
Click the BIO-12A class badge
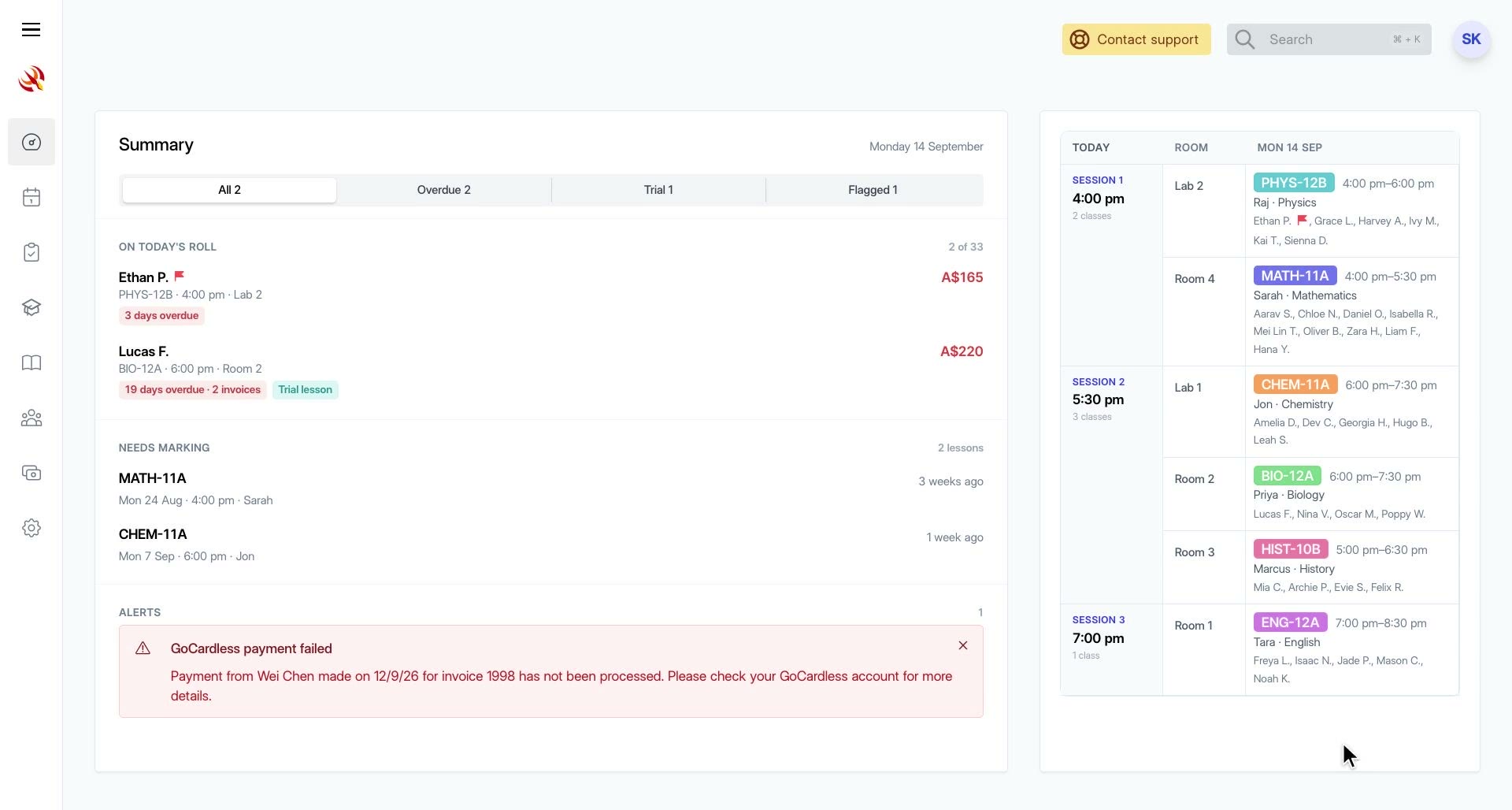(x=1287, y=476)
